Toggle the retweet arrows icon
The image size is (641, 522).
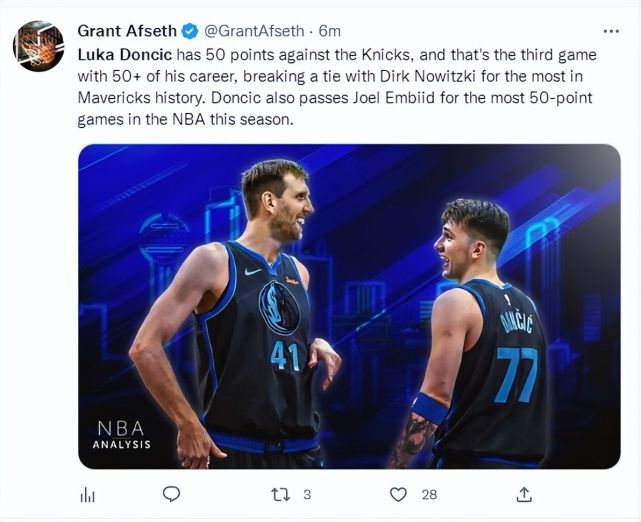click(x=281, y=494)
